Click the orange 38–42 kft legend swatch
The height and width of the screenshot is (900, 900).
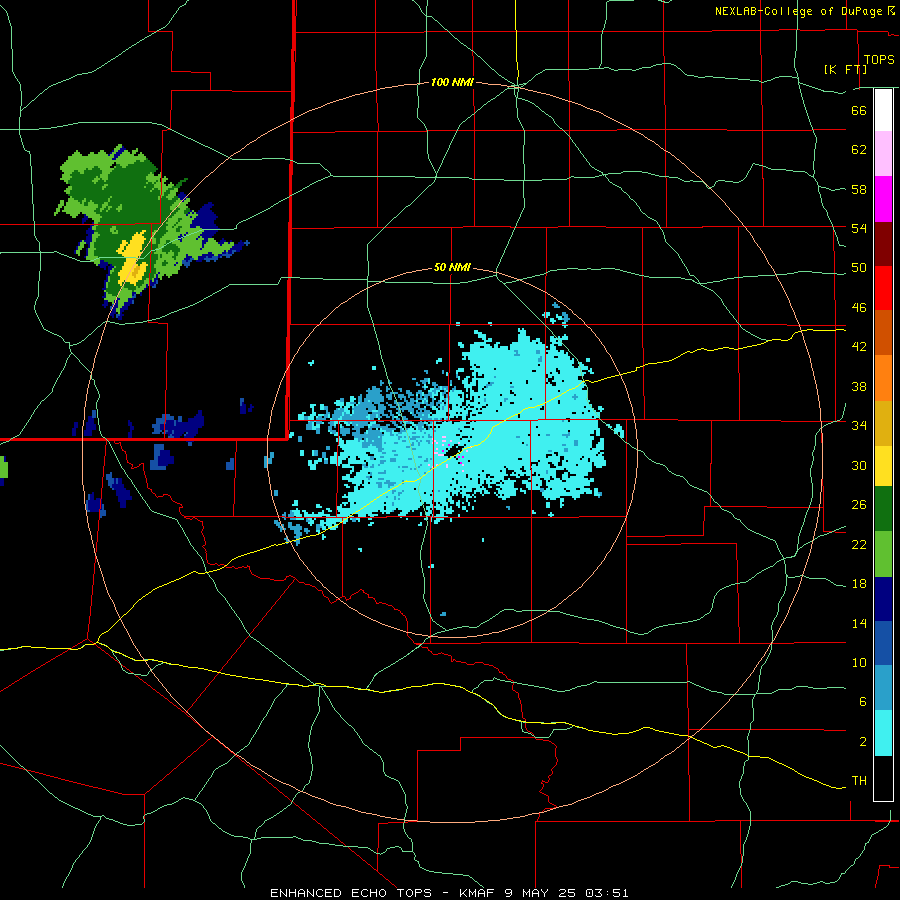pyautogui.click(x=883, y=378)
